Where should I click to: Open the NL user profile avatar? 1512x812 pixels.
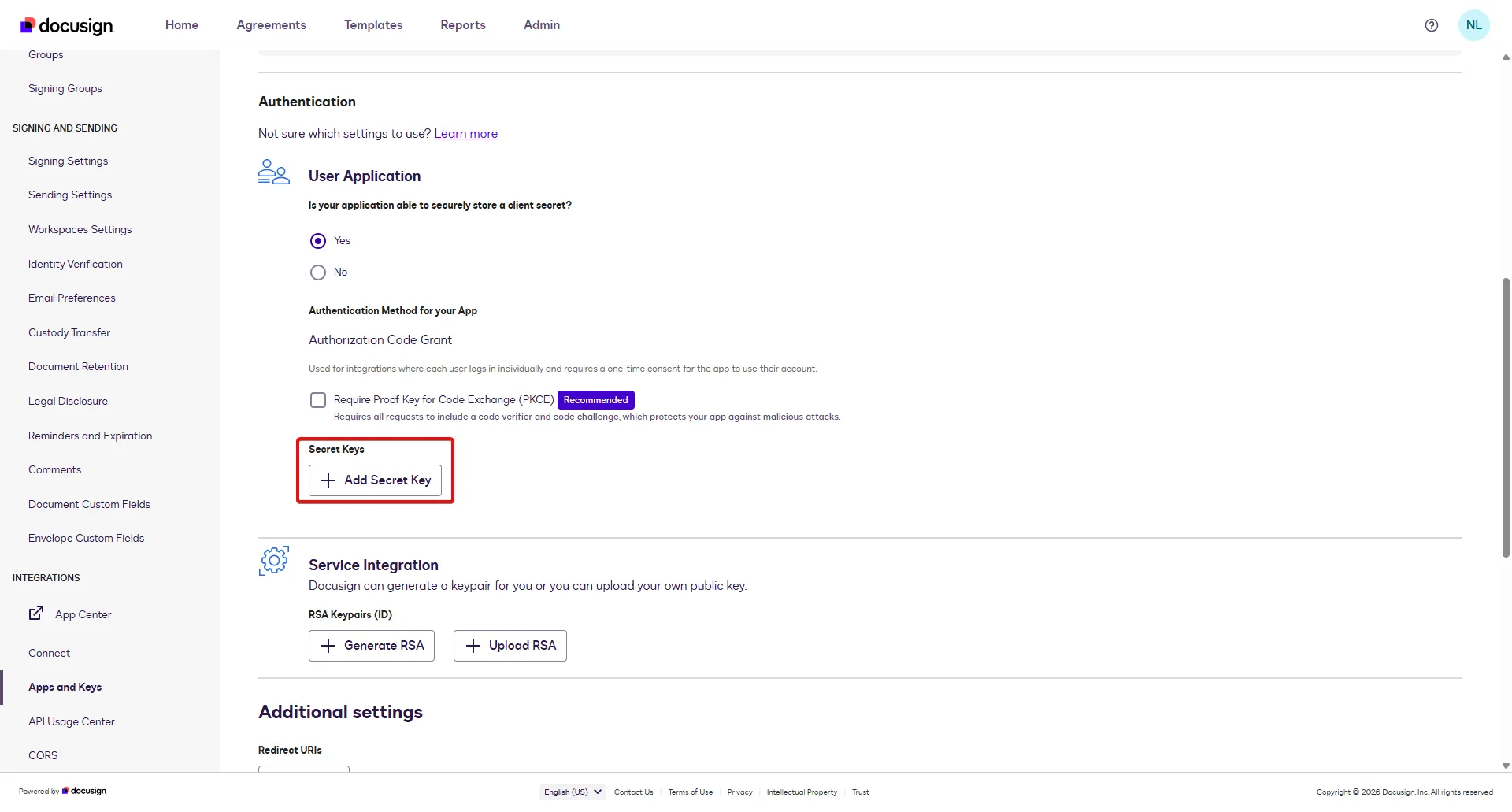pyautogui.click(x=1473, y=25)
